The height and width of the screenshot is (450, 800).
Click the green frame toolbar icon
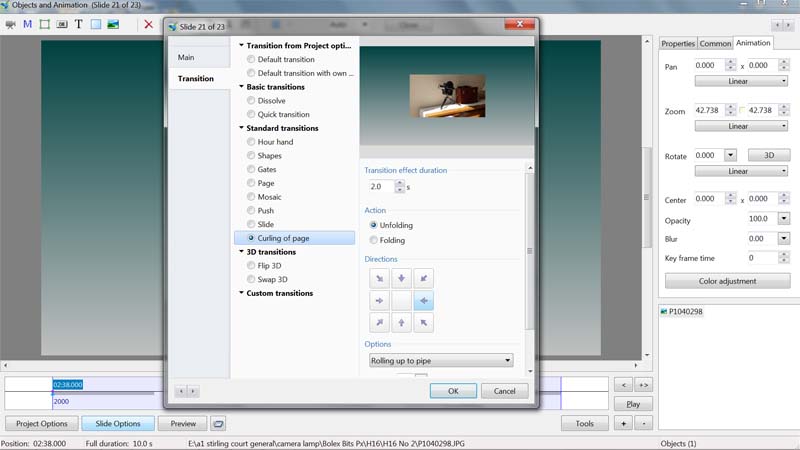point(44,24)
